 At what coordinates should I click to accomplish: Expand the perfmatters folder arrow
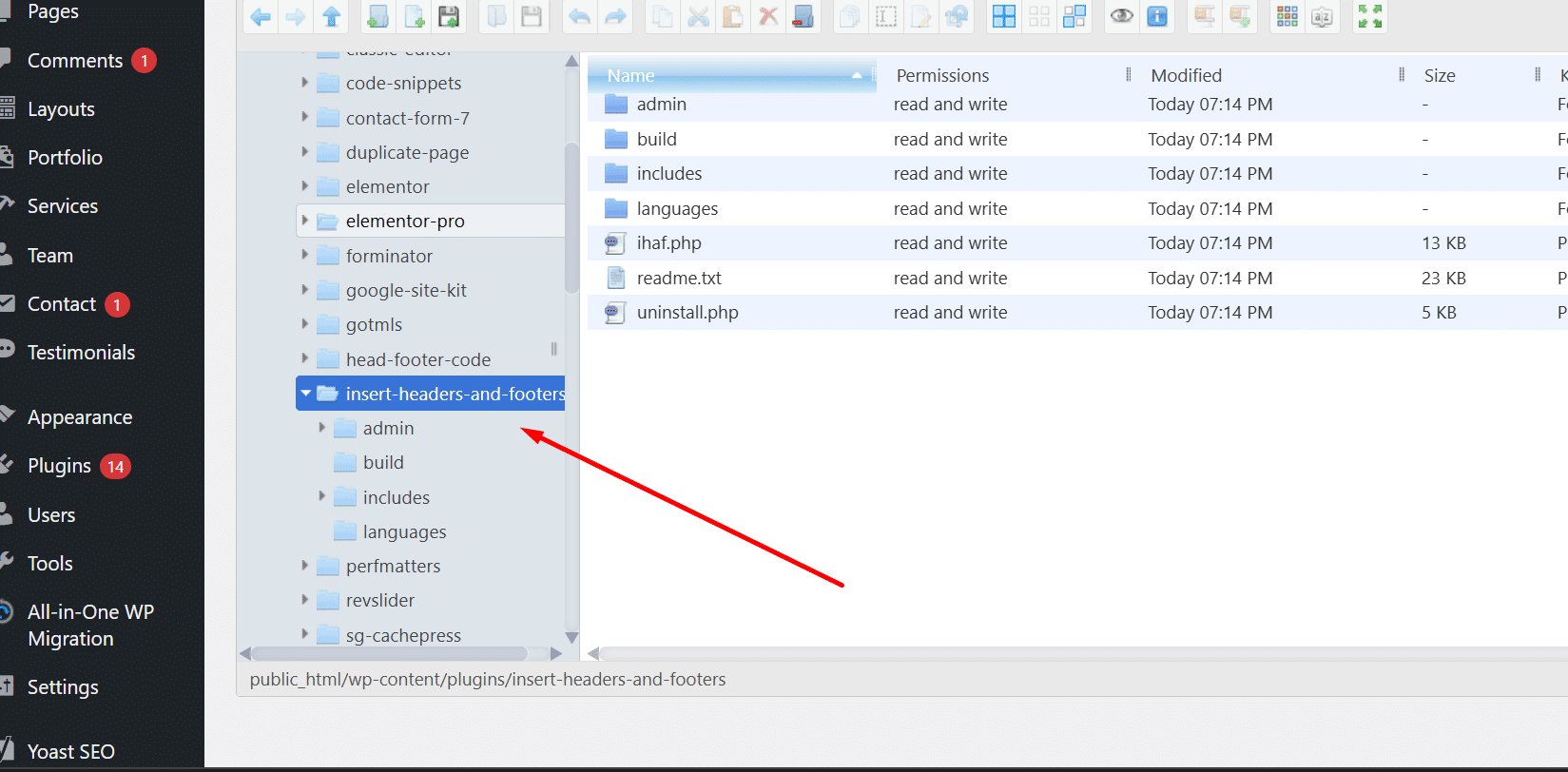(x=305, y=566)
